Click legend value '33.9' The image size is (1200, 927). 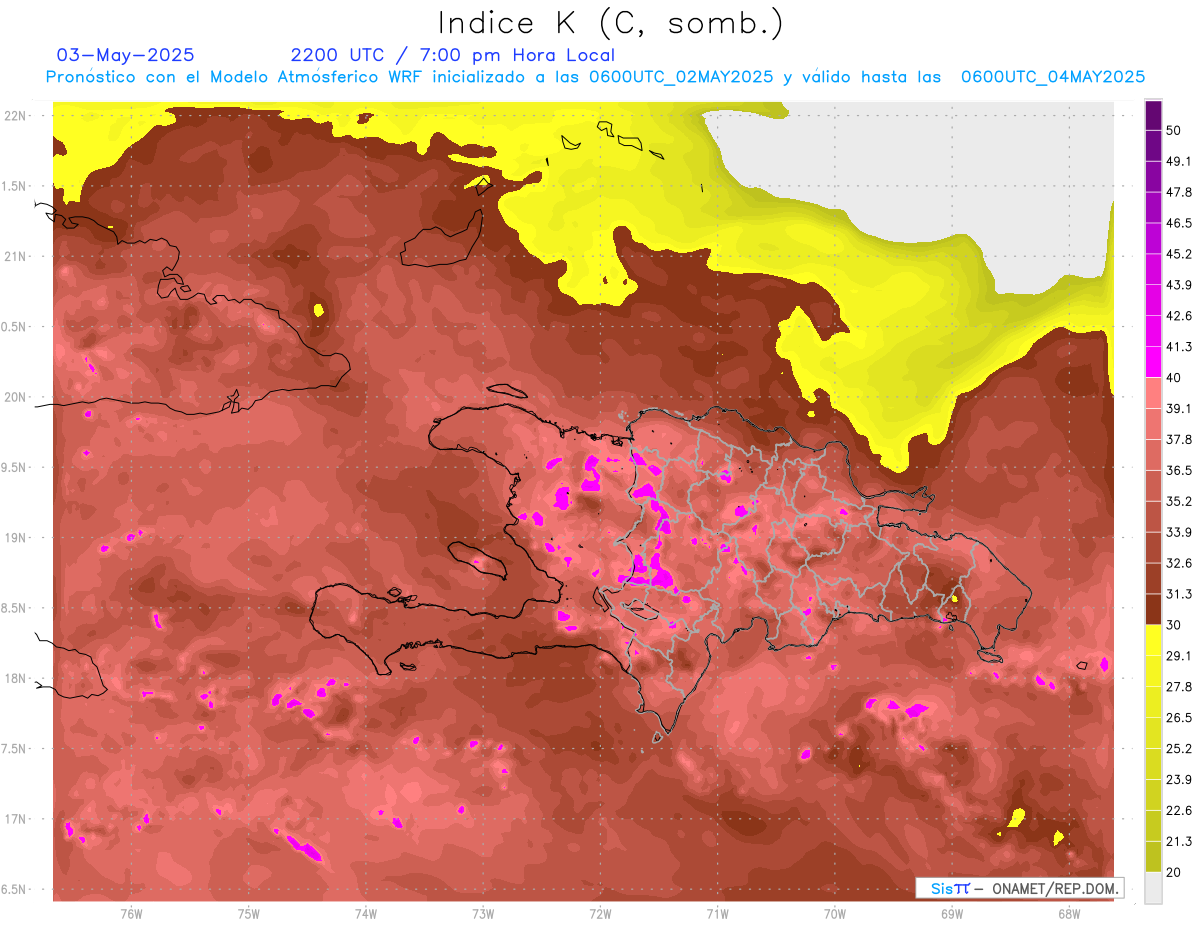[x=1179, y=532]
